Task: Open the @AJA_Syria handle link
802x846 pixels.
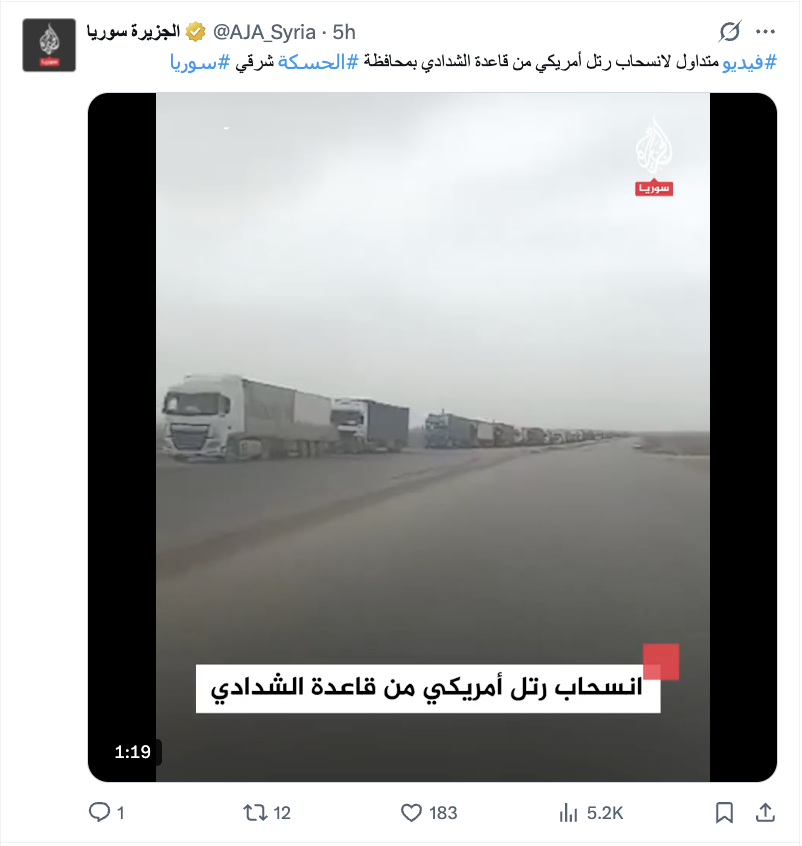Action: (x=264, y=32)
